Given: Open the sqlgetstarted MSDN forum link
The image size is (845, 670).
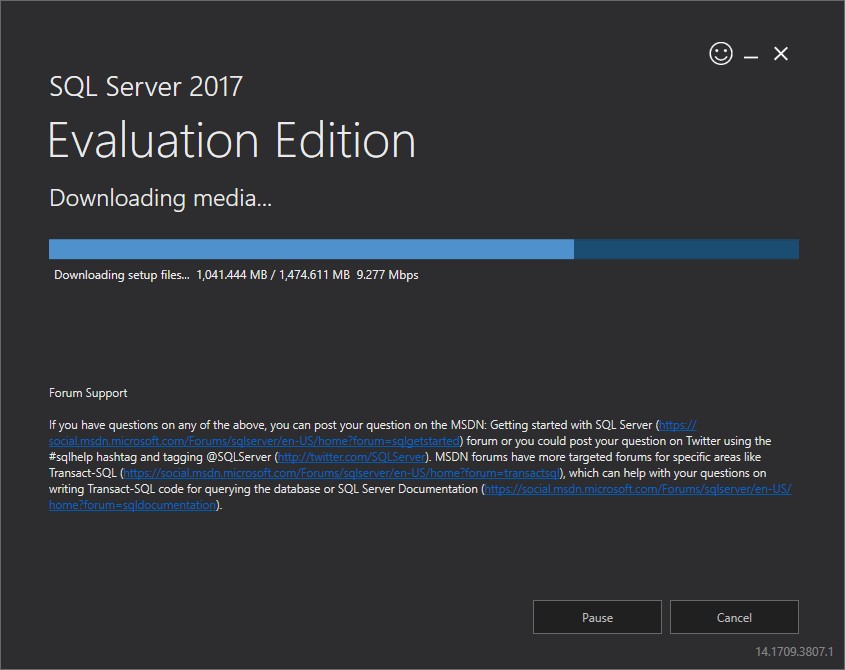Looking at the screenshot, I should point(254,441).
